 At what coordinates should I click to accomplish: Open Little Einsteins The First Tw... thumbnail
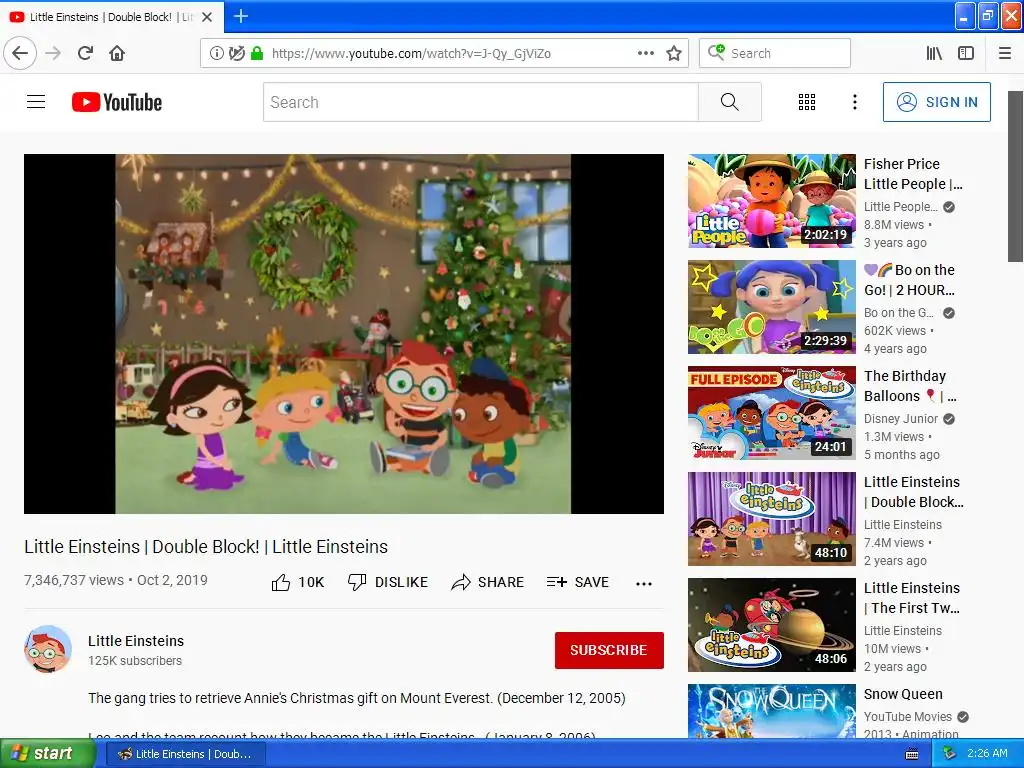(x=771, y=625)
